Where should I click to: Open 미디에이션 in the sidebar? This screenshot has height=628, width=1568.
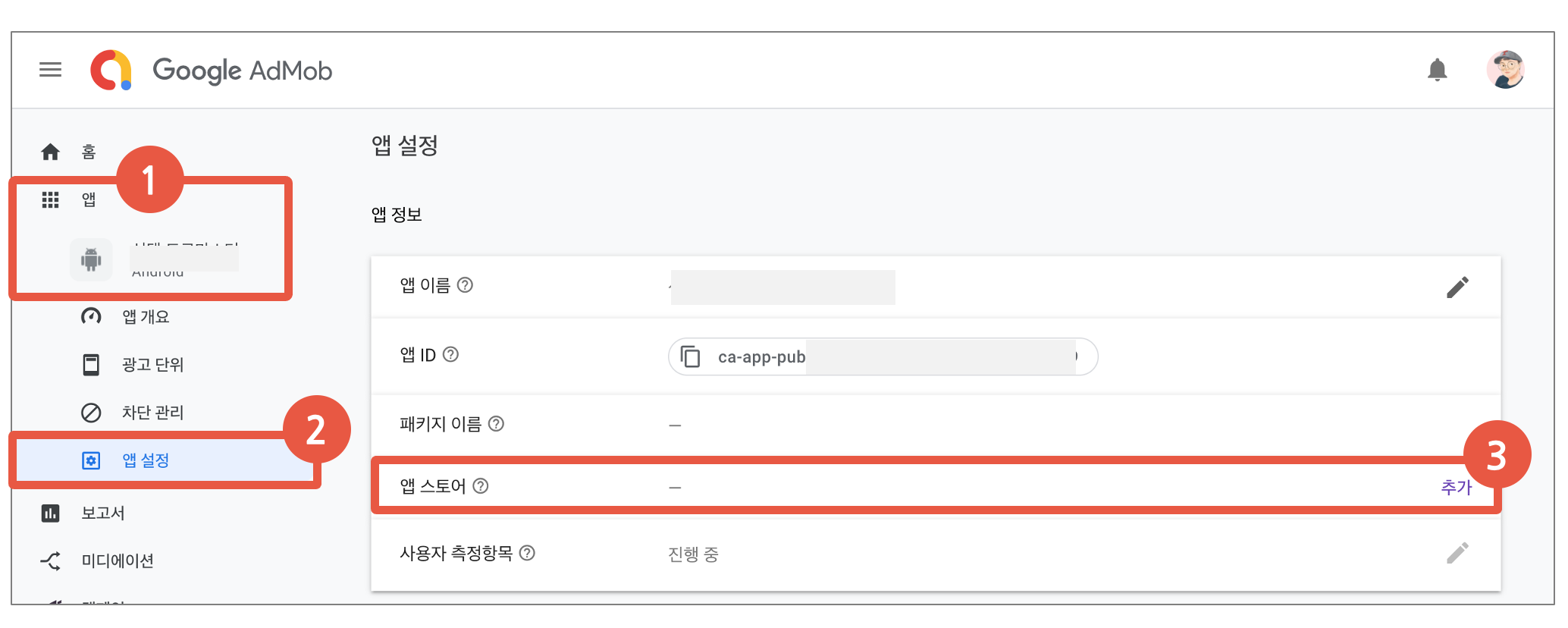[x=118, y=560]
